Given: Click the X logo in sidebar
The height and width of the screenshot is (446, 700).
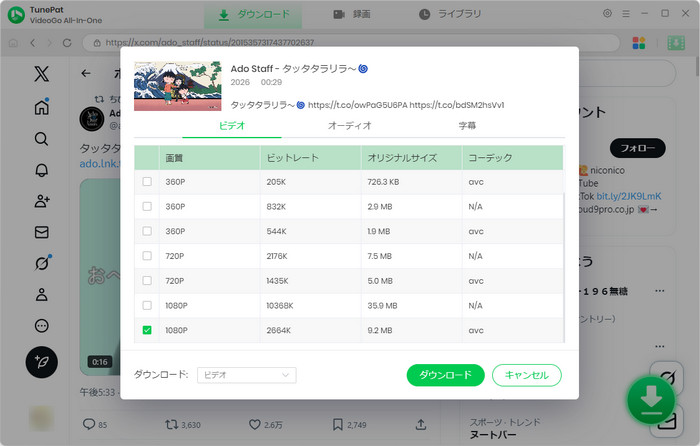Looking at the screenshot, I should [42, 74].
